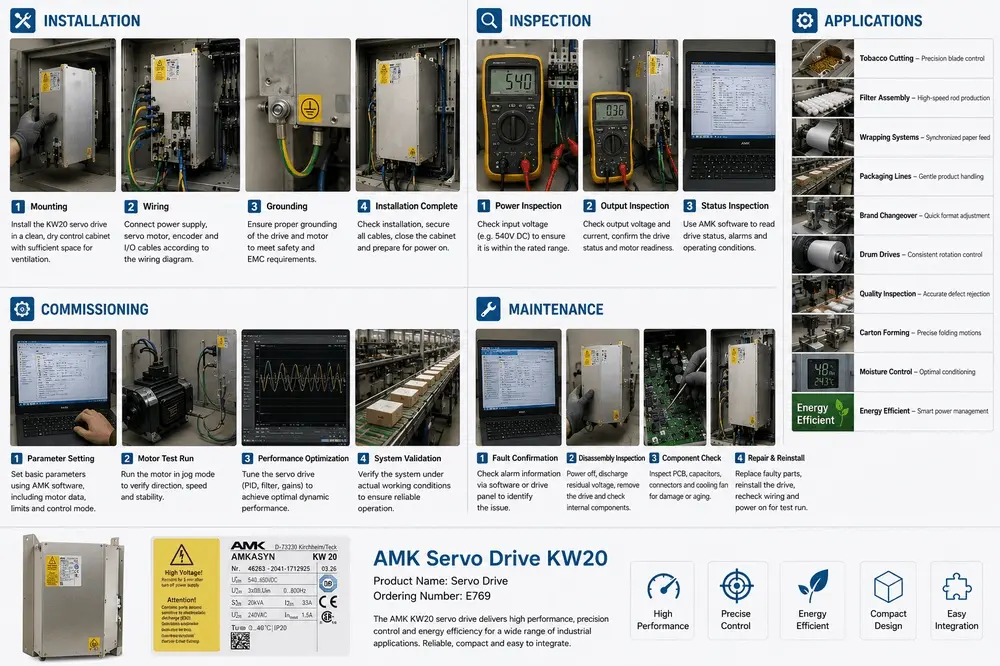1000x666 pixels.
Task: Select the Quality Inspection application thumbnail
Action: (823, 293)
